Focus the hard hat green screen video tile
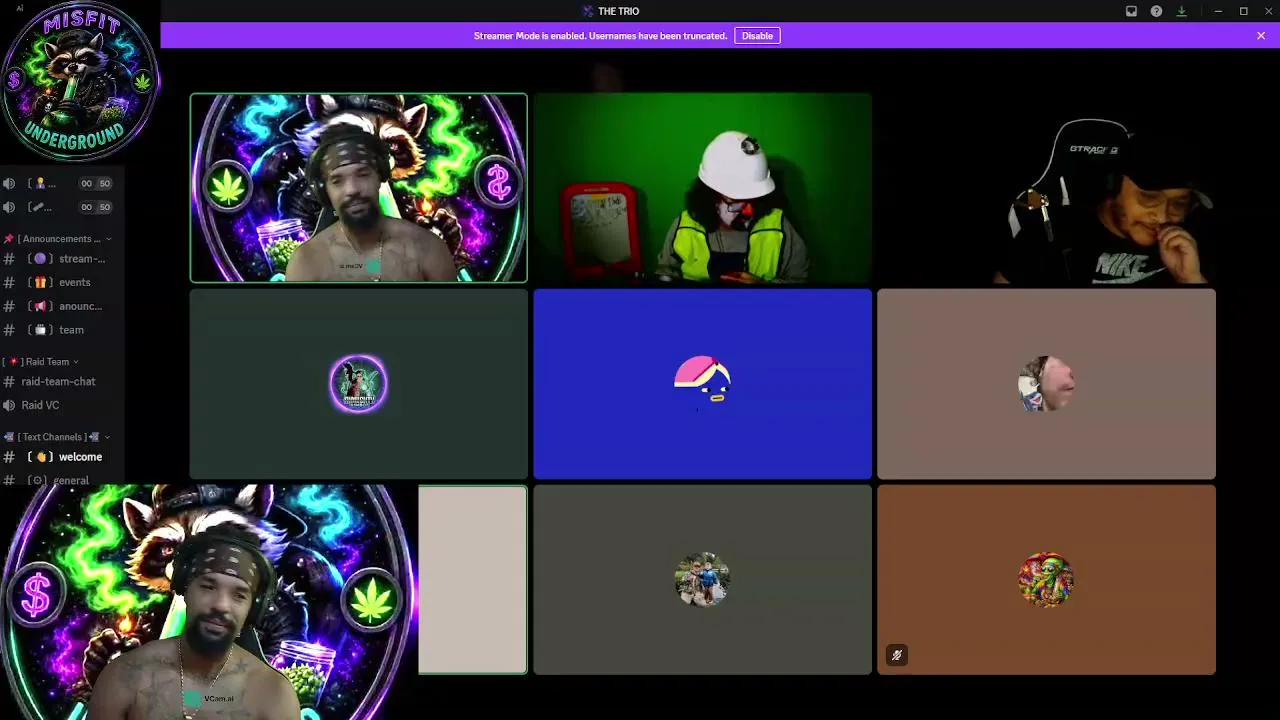Viewport: 1280px width, 720px height. (x=702, y=188)
